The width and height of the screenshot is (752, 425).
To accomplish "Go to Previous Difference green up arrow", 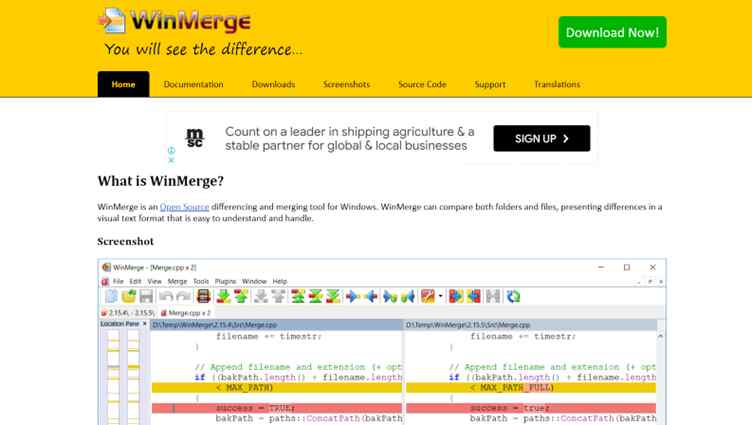I will click(241, 296).
